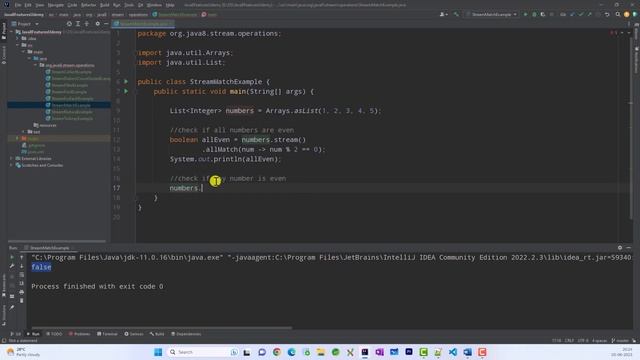Open the Services tool window button

tap(133, 334)
